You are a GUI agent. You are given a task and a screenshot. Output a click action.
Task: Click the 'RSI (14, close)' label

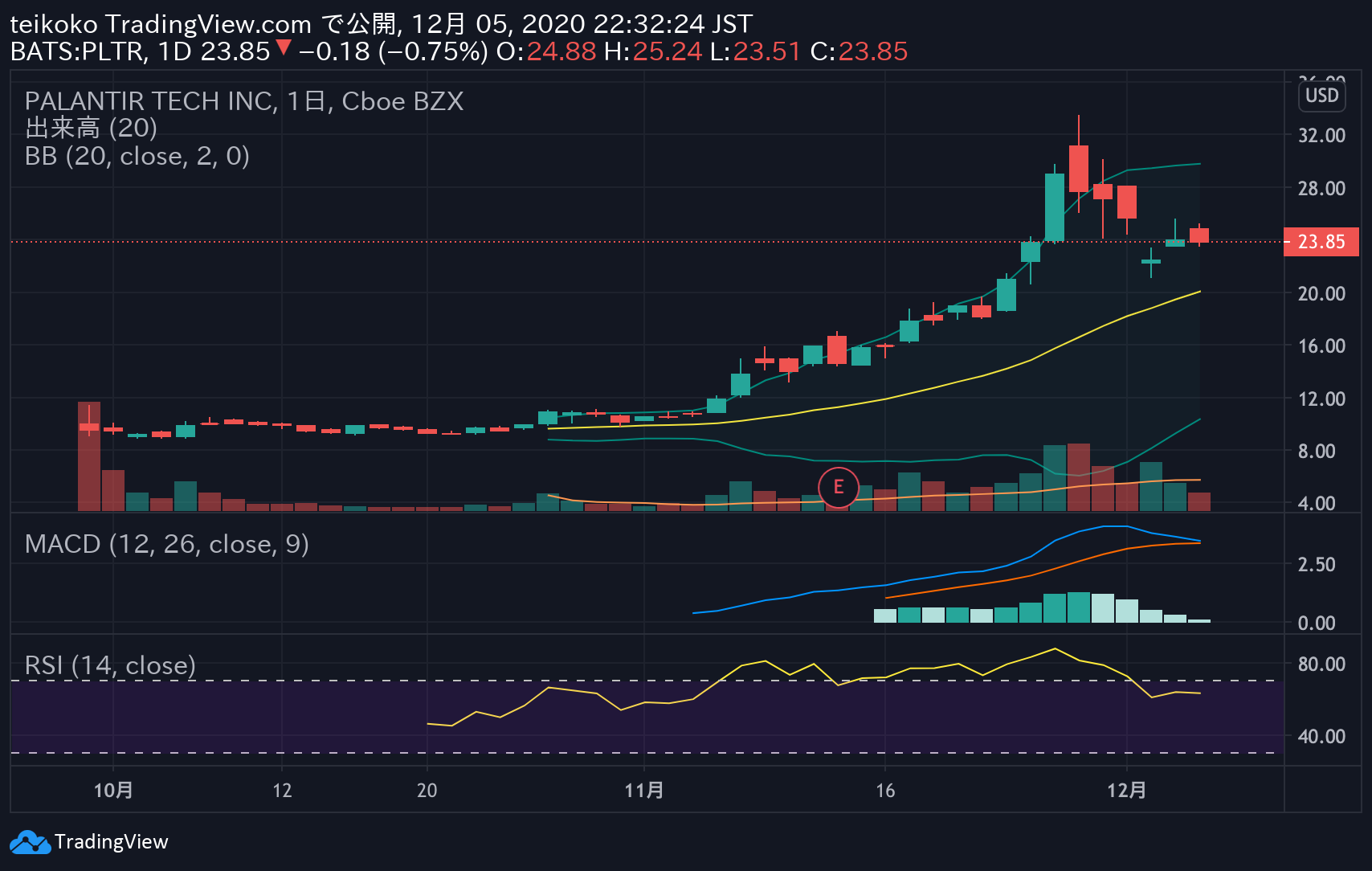tap(110, 665)
